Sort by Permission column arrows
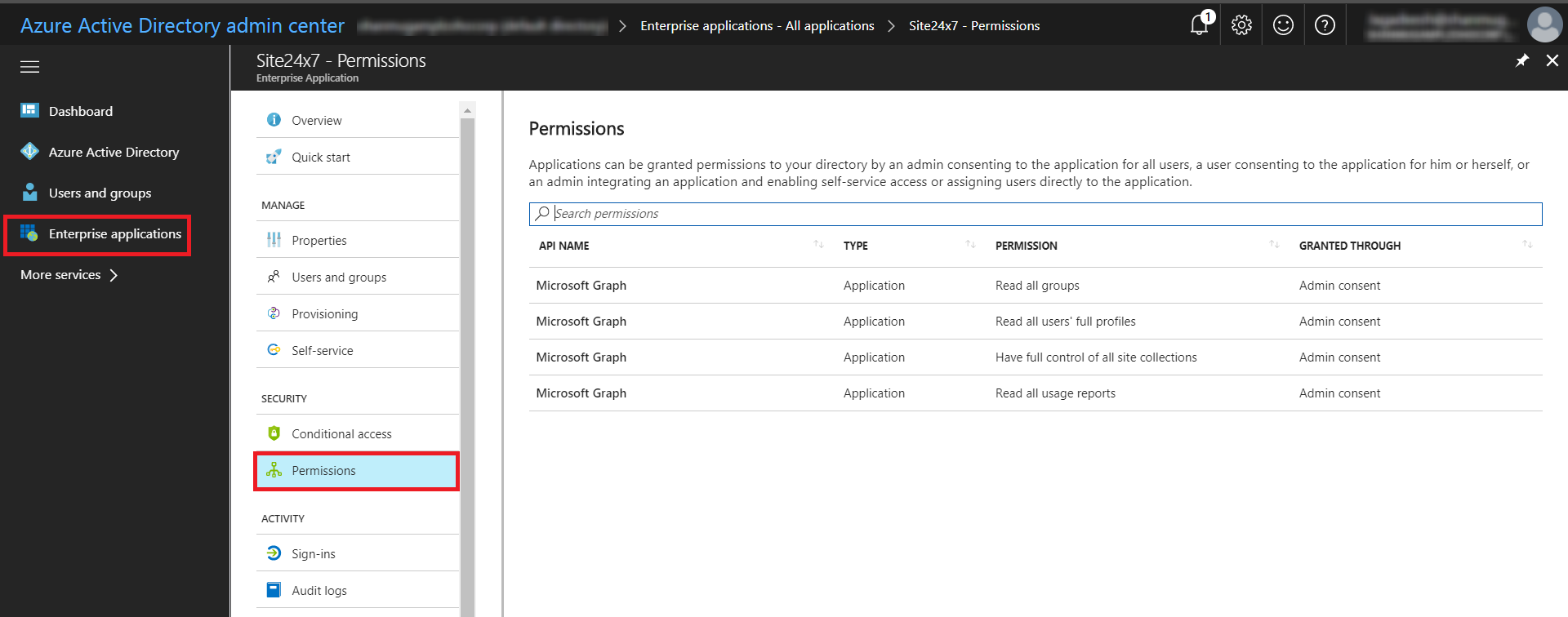 [1274, 245]
